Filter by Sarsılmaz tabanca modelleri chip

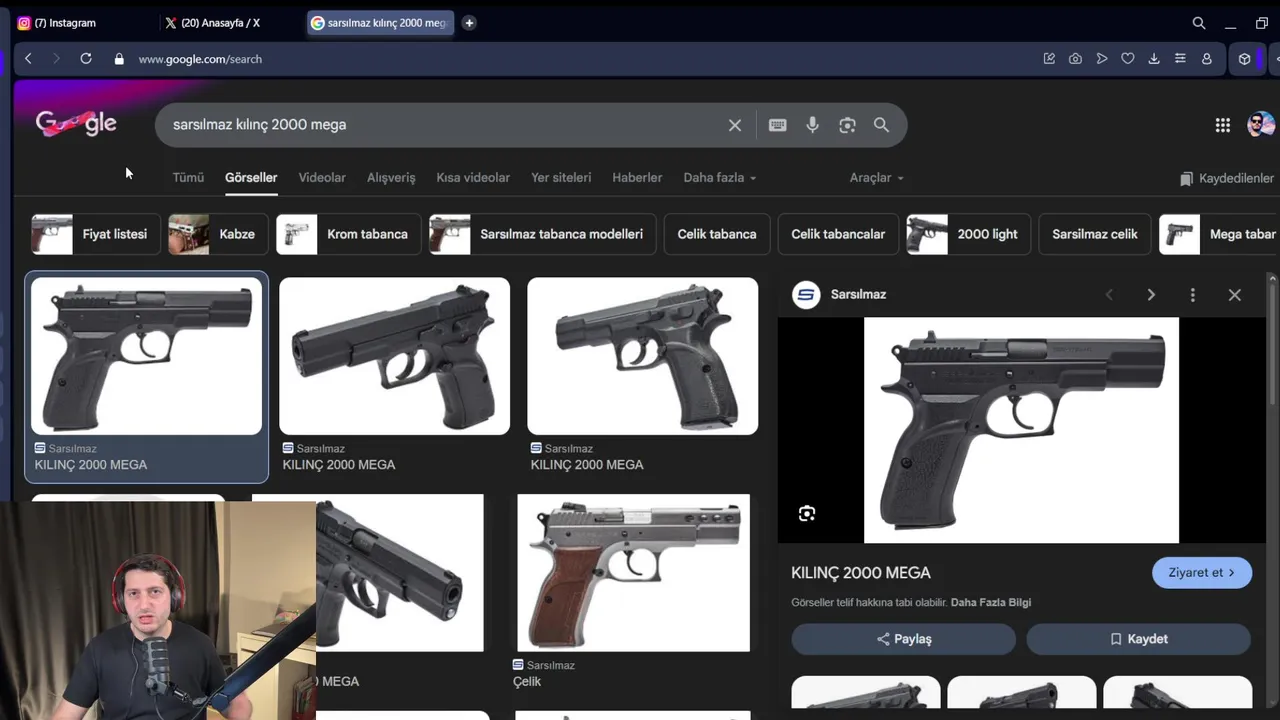542,234
